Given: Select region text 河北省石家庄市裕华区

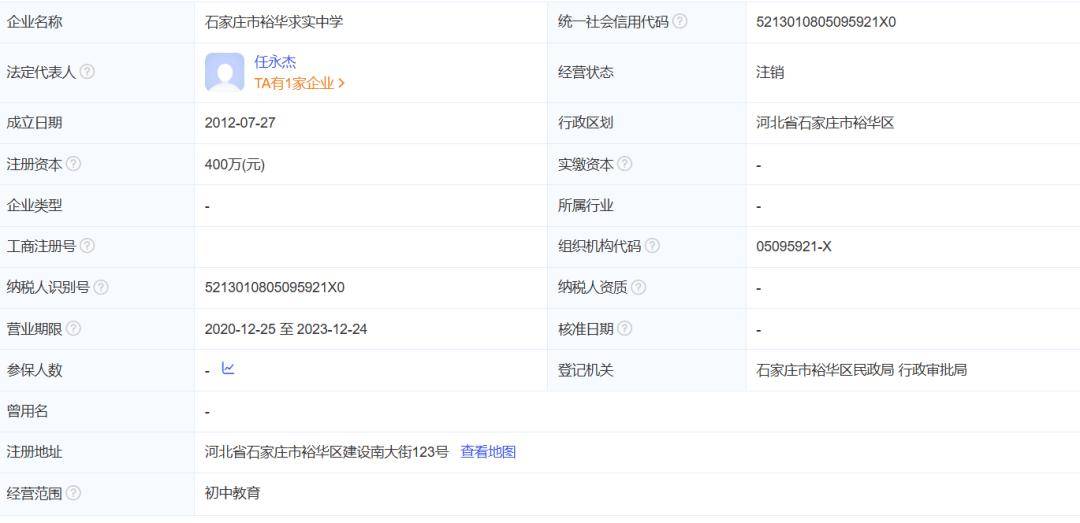Looking at the screenshot, I should click(825, 123).
